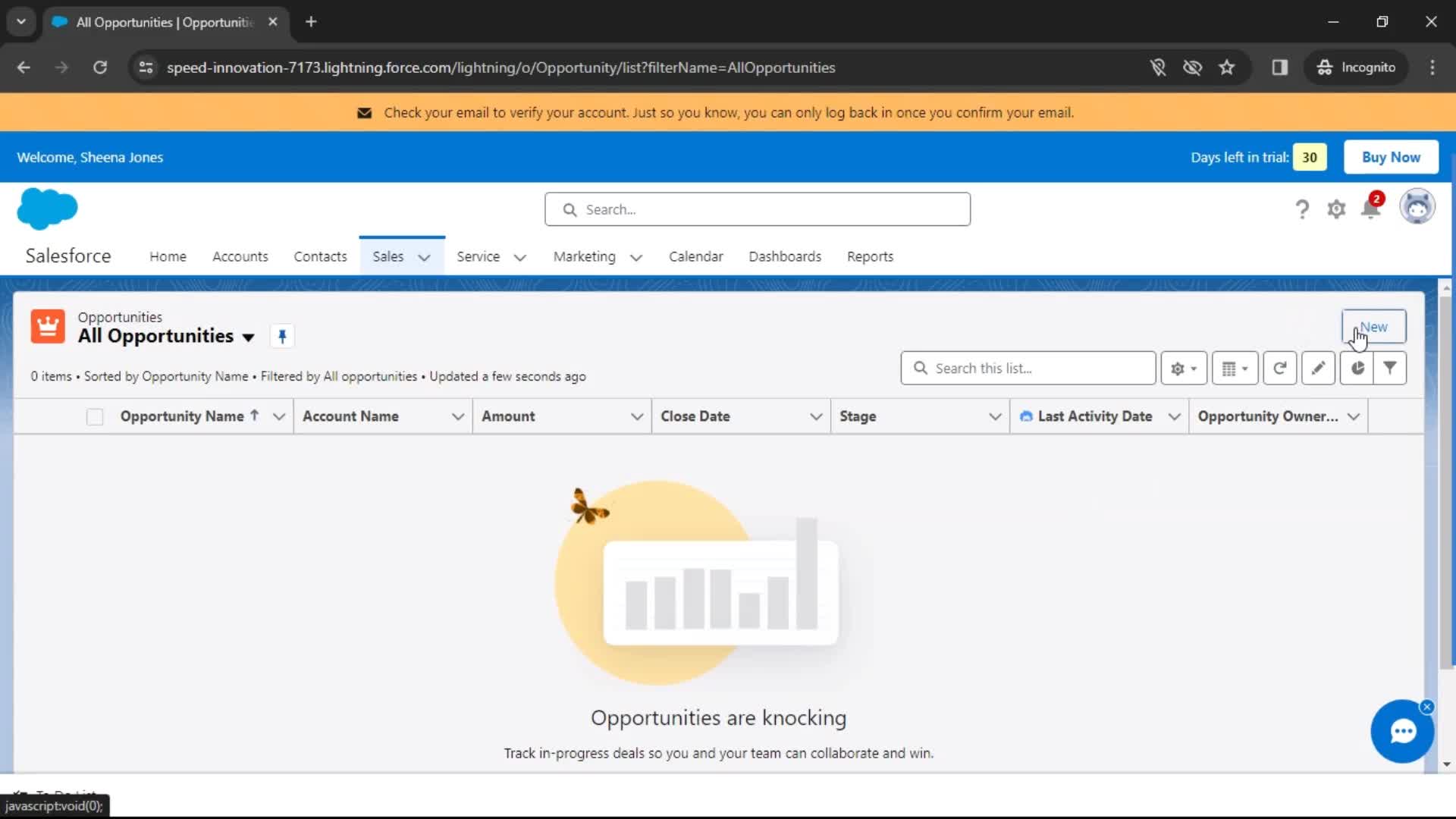Click the New opportunity button
Screen dimensions: 1456x819
[1373, 327]
